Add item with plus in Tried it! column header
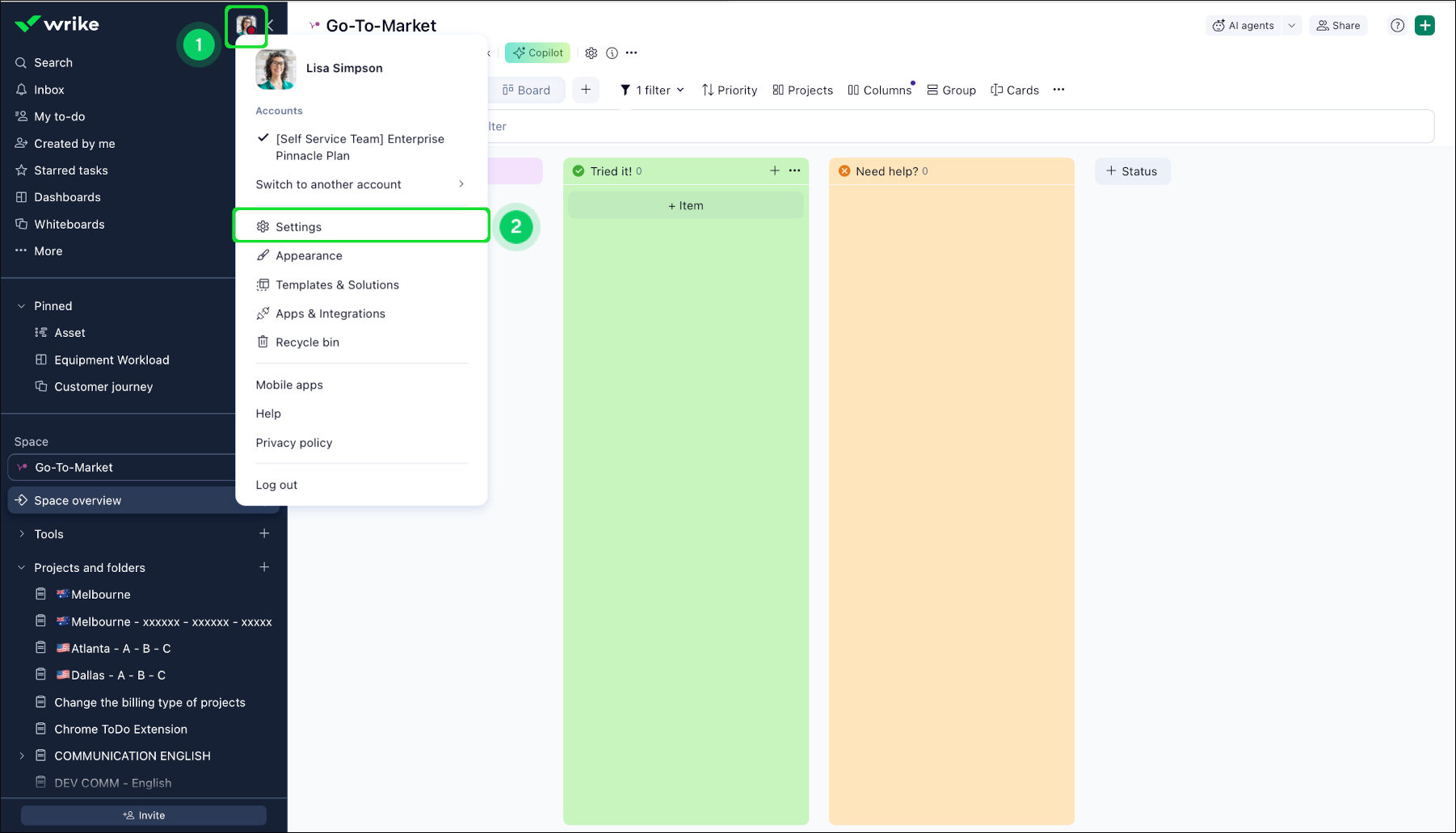 (x=775, y=170)
